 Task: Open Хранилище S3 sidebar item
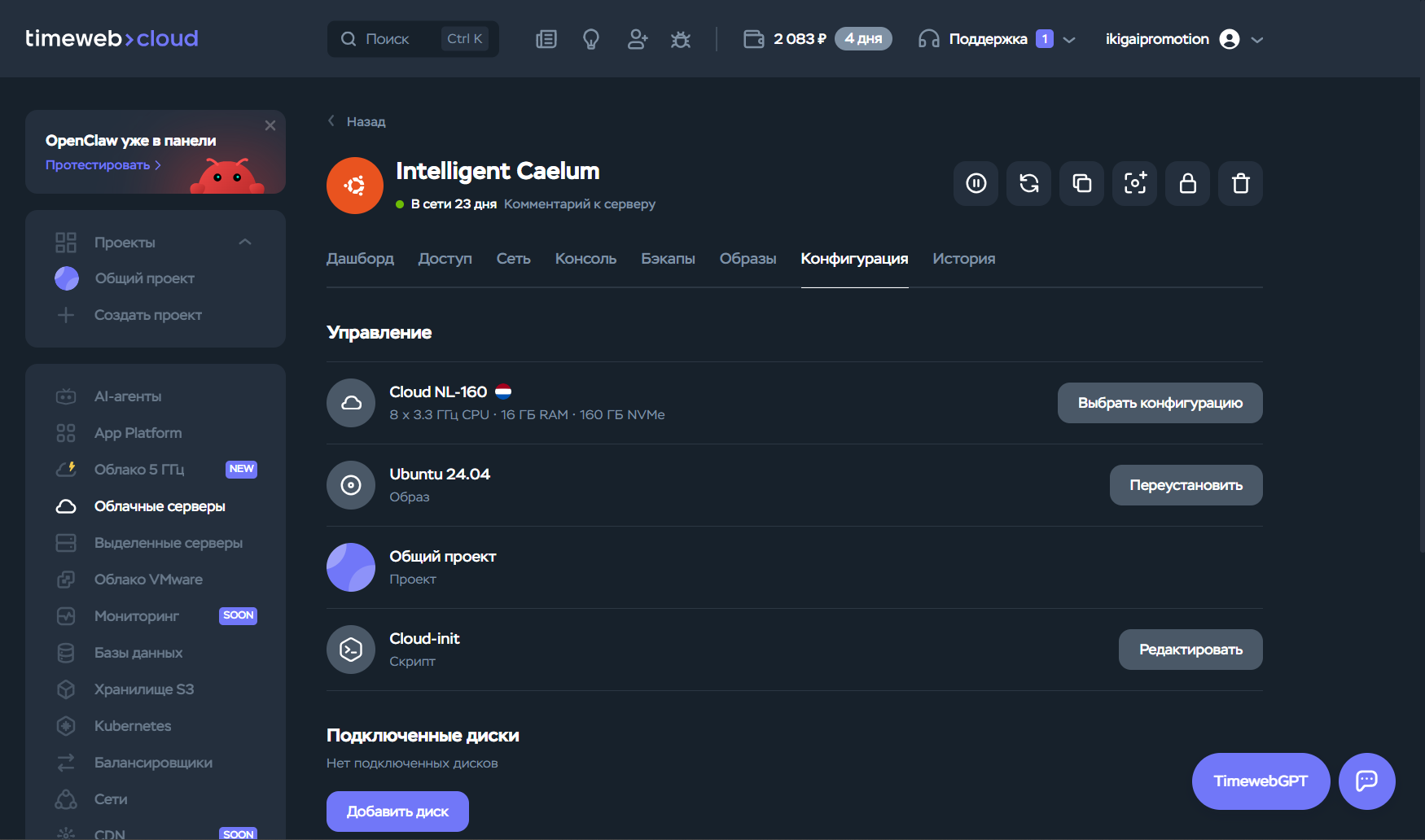point(143,689)
